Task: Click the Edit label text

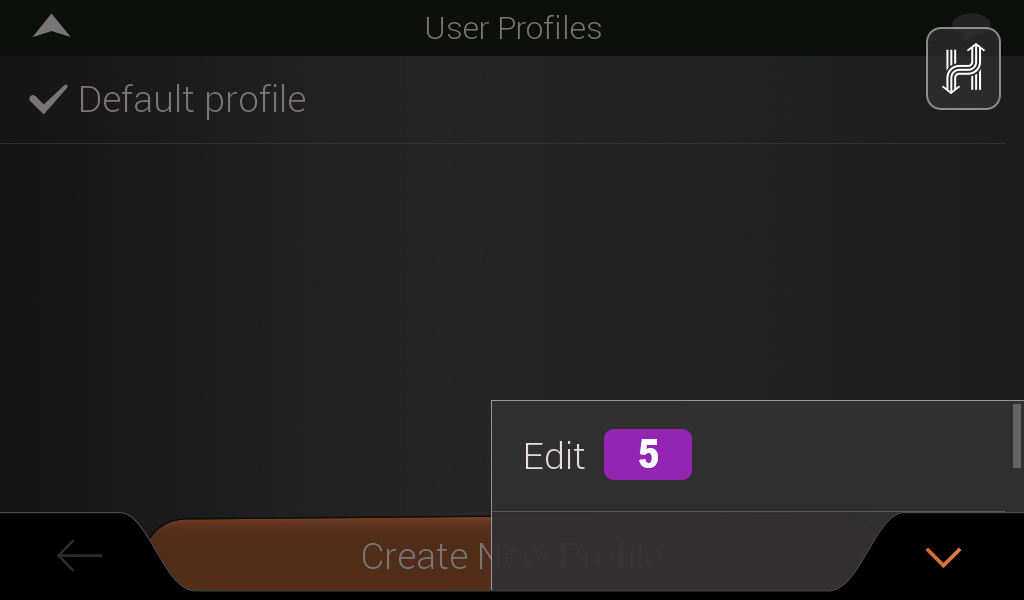Action: (x=554, y=456)
